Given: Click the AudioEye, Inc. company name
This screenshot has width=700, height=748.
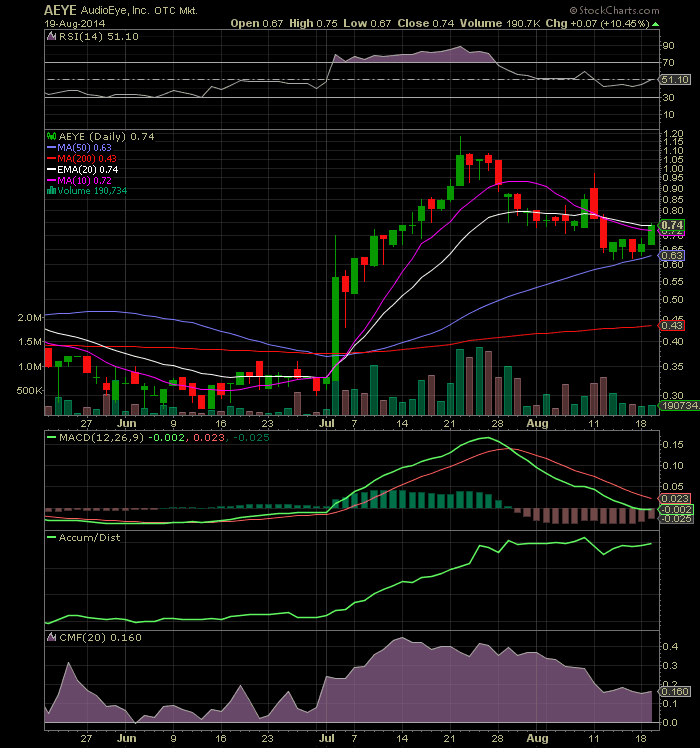Looking at the screenshot, I should click(x=115, y=10).
